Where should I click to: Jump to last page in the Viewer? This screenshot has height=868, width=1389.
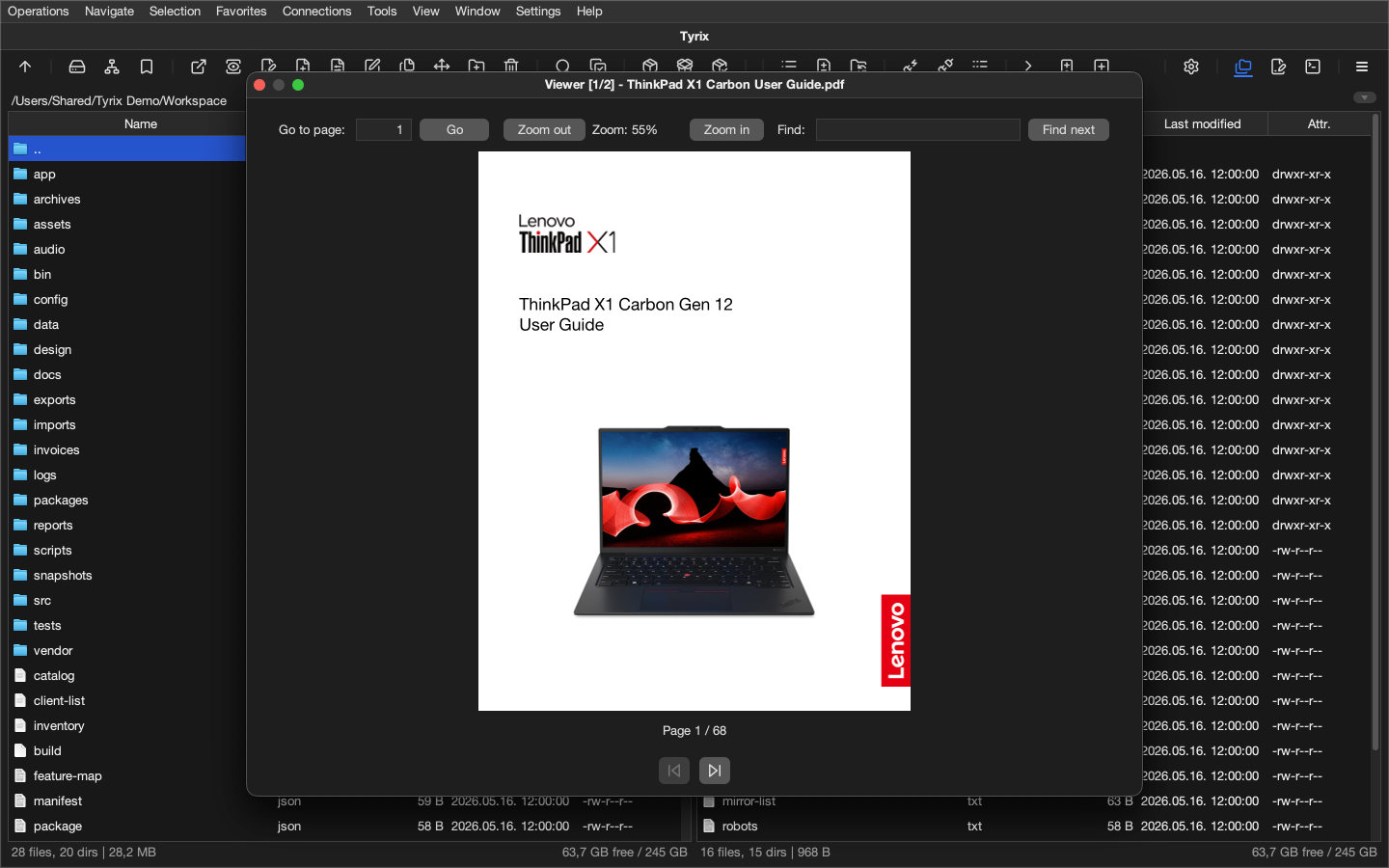[x=715, y=771]
